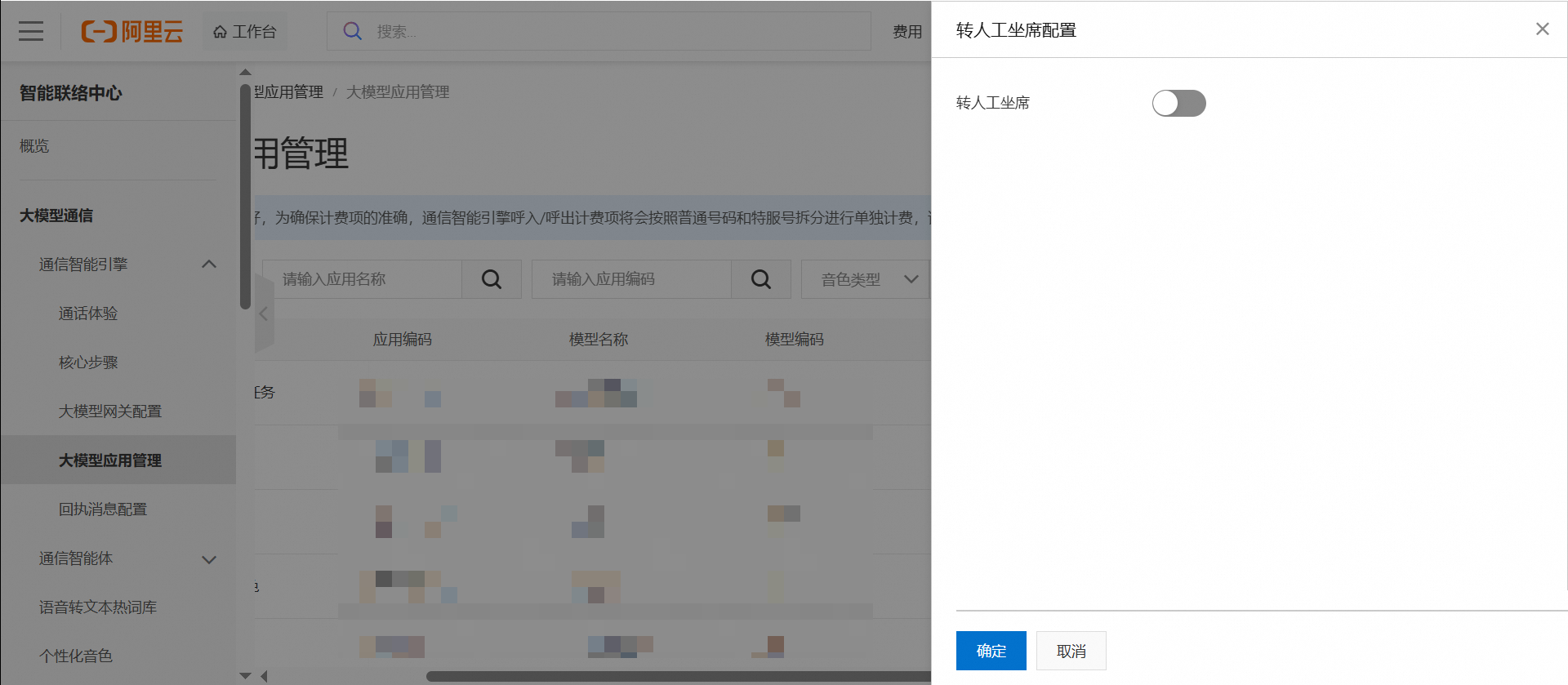The height and width of the screenshot is (685, 1568).
Task: Expand the 通信智能体 section
Action: click(209, 559)
